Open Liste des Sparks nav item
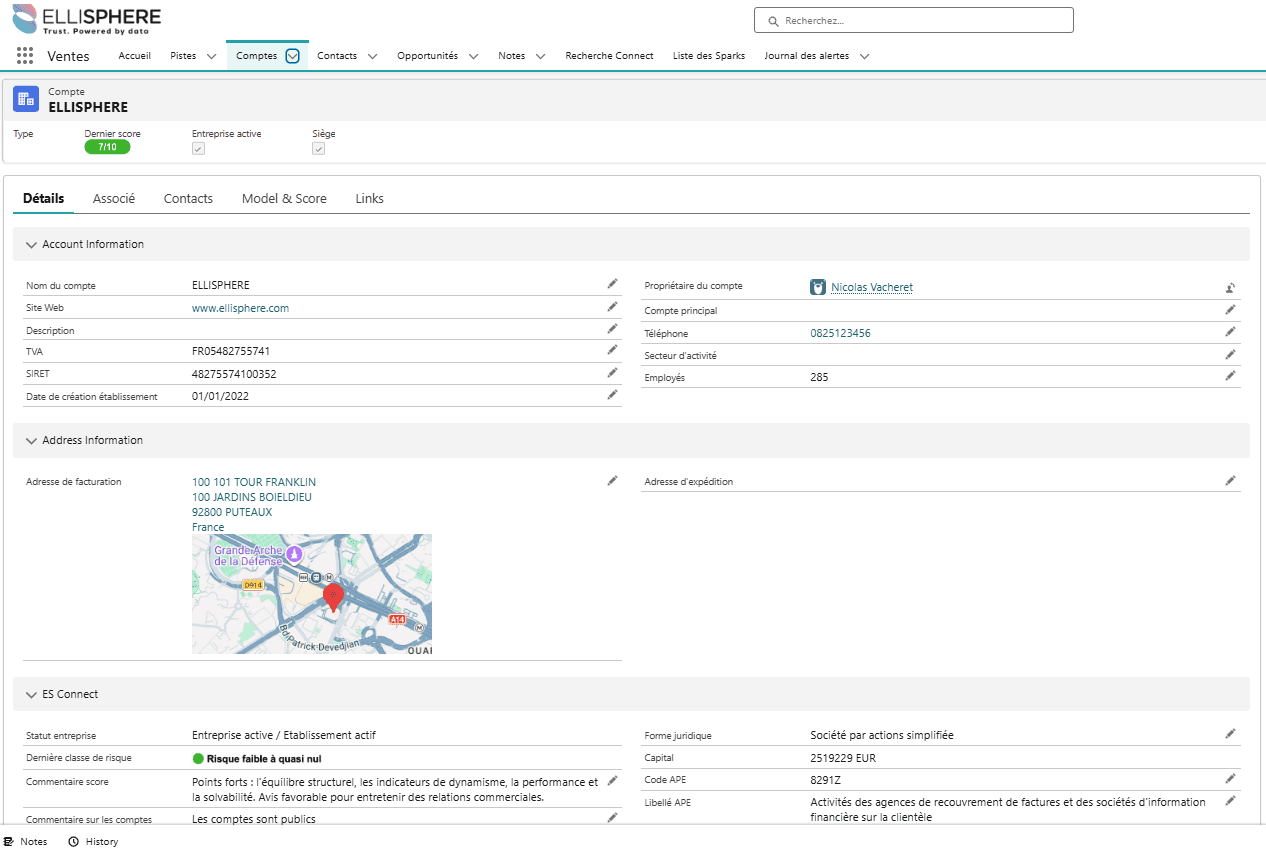 click(x=709, y=56)
